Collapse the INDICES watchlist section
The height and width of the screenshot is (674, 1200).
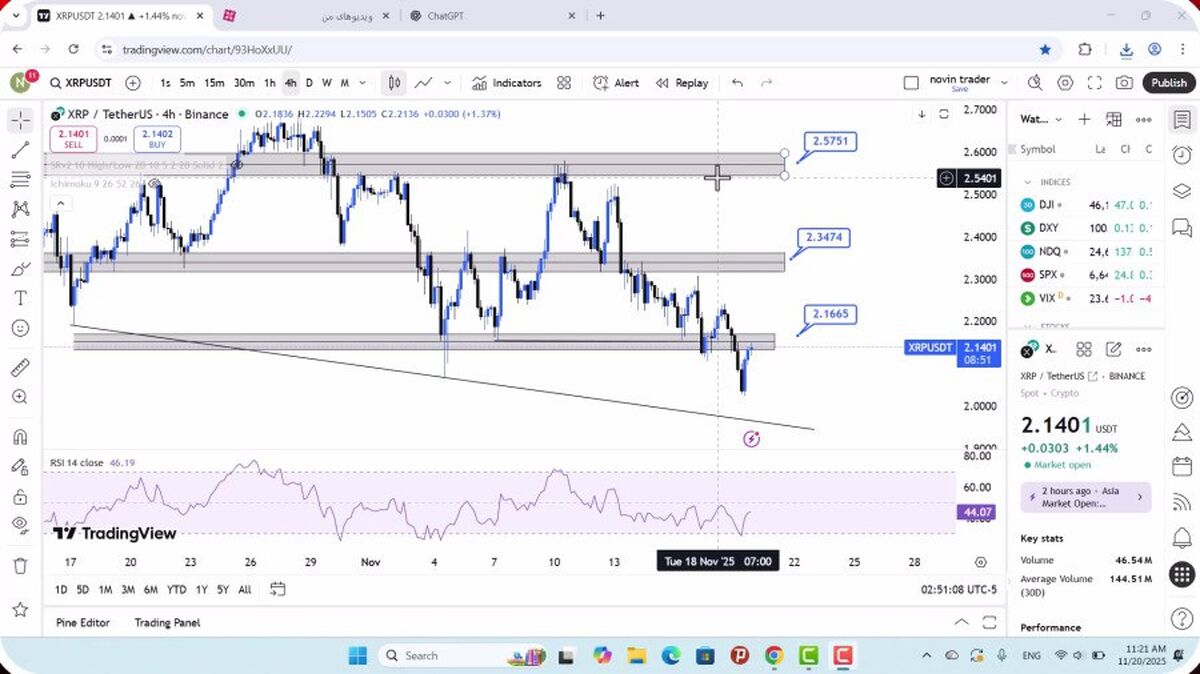tap(1028, 182)
